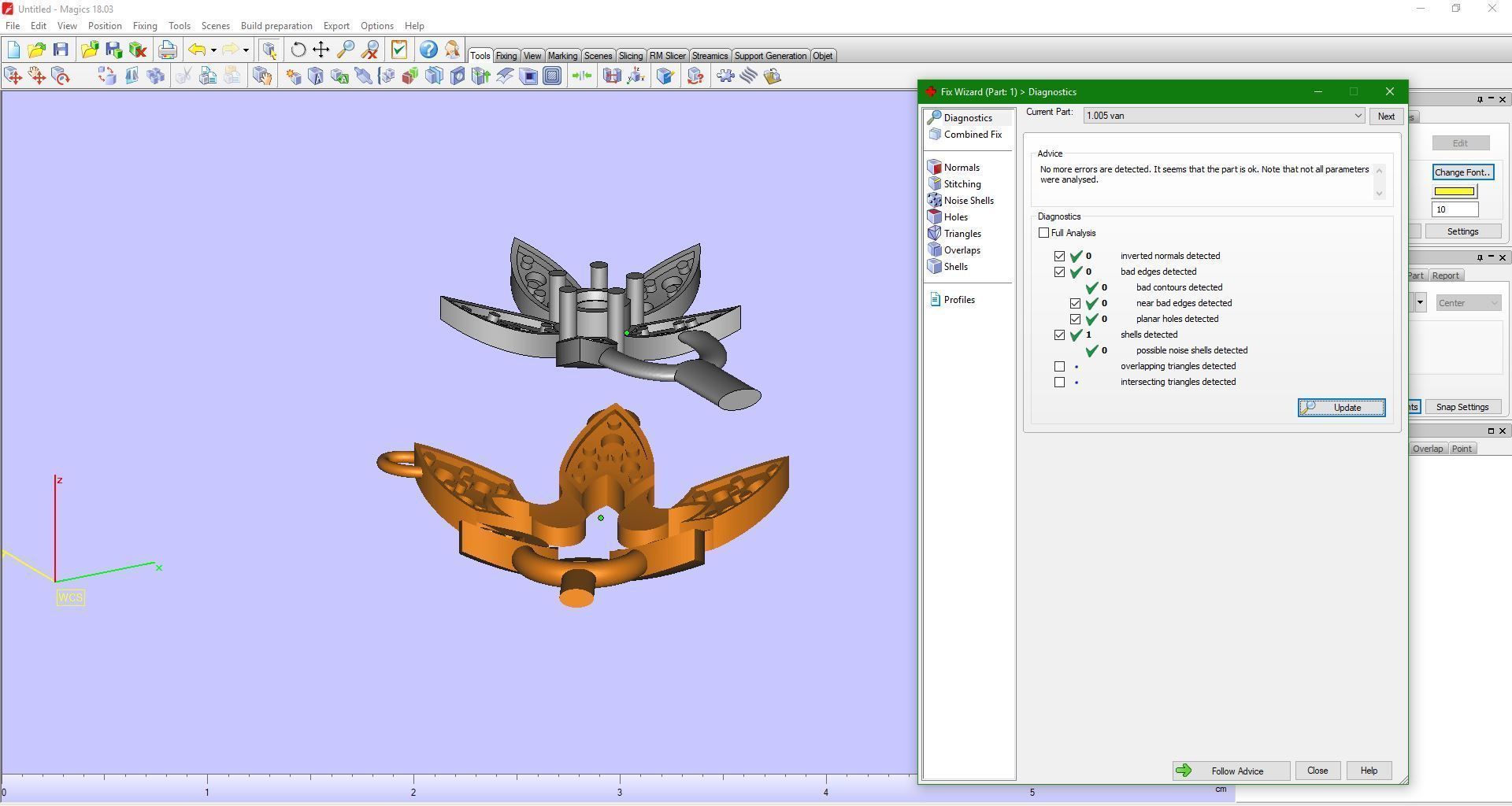
Task: Click the Unzoom magnifier with red X
Action: coord(370,50)
